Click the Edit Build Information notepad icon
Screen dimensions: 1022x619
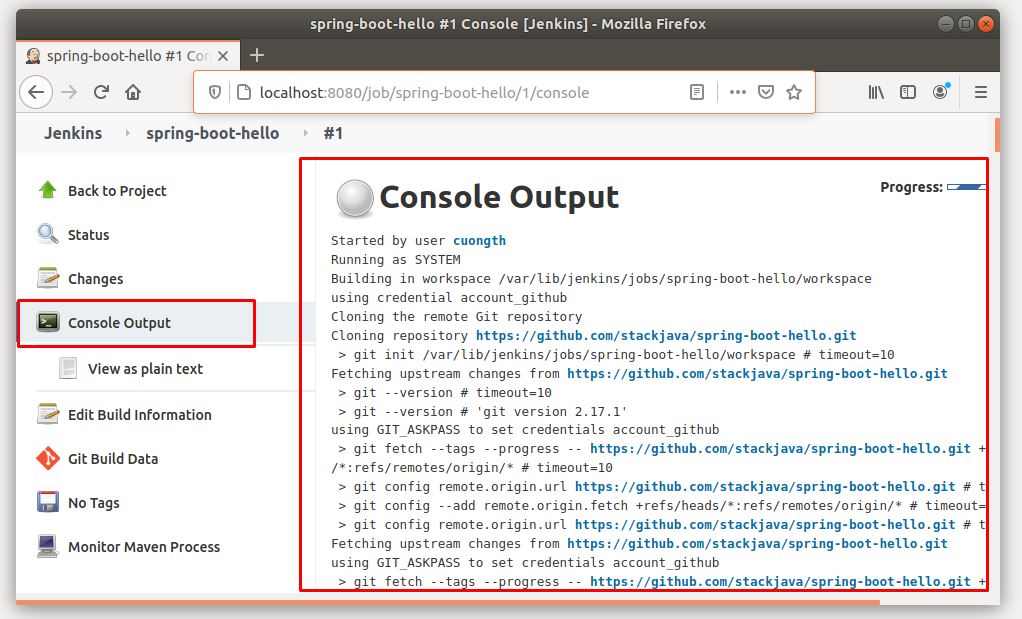click(x=48, y=414)
